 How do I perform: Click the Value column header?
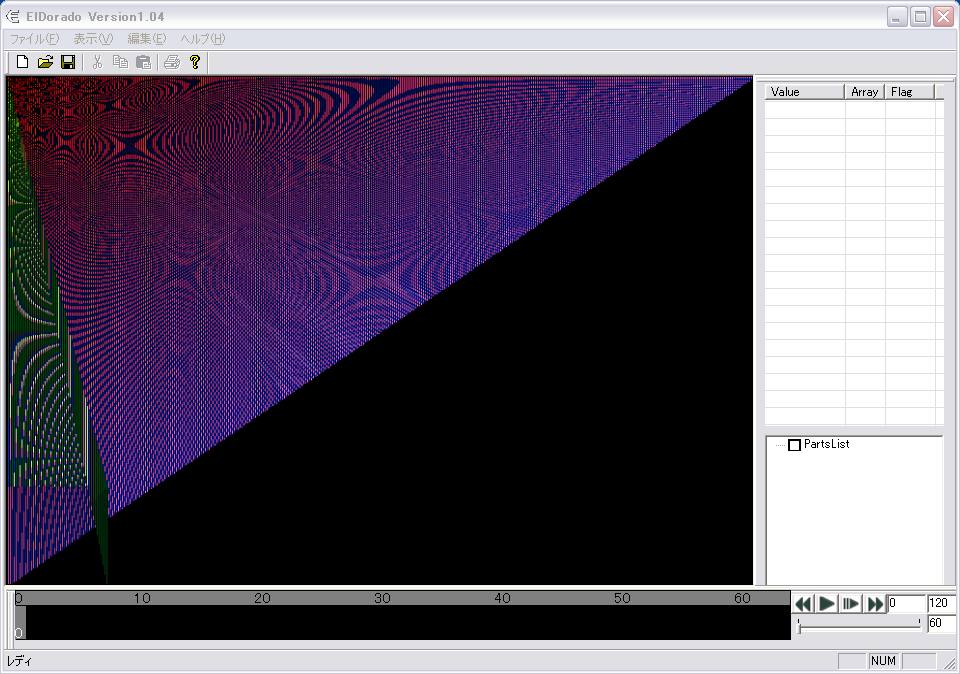pos(804,92)
